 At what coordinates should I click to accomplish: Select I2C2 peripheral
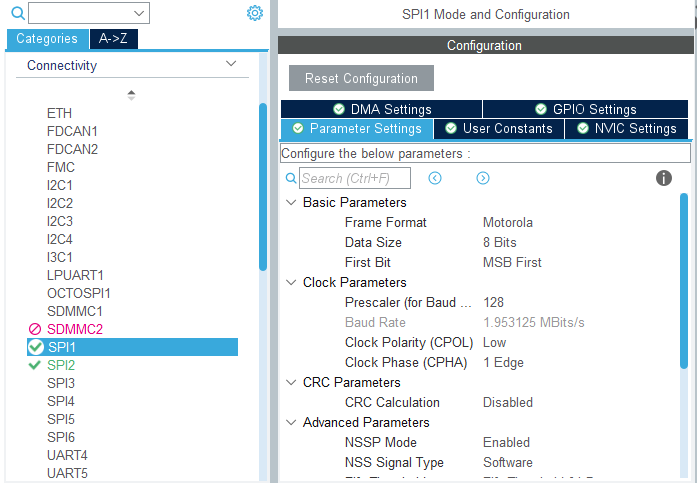click(60, 204)
